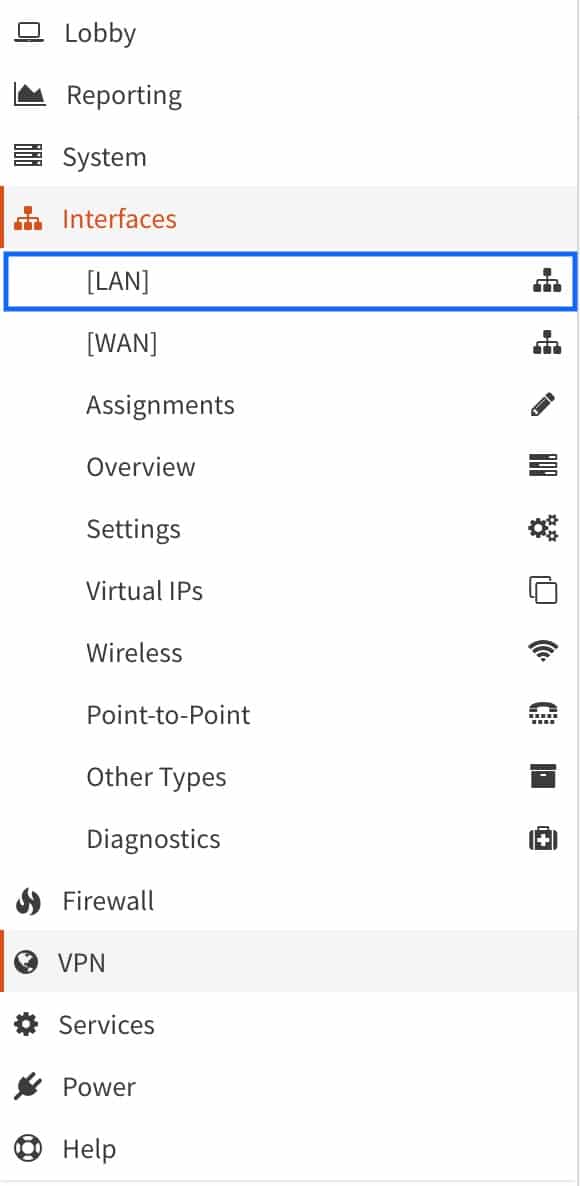Open the Power menu
580x1186 pixels.
[x=290, y=1086]
